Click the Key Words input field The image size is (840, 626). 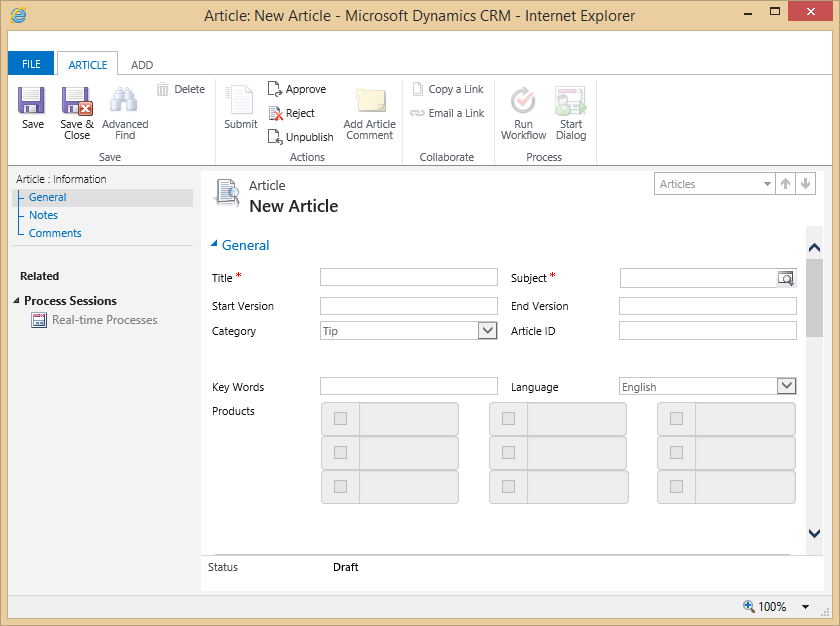[x=409, y=386]
